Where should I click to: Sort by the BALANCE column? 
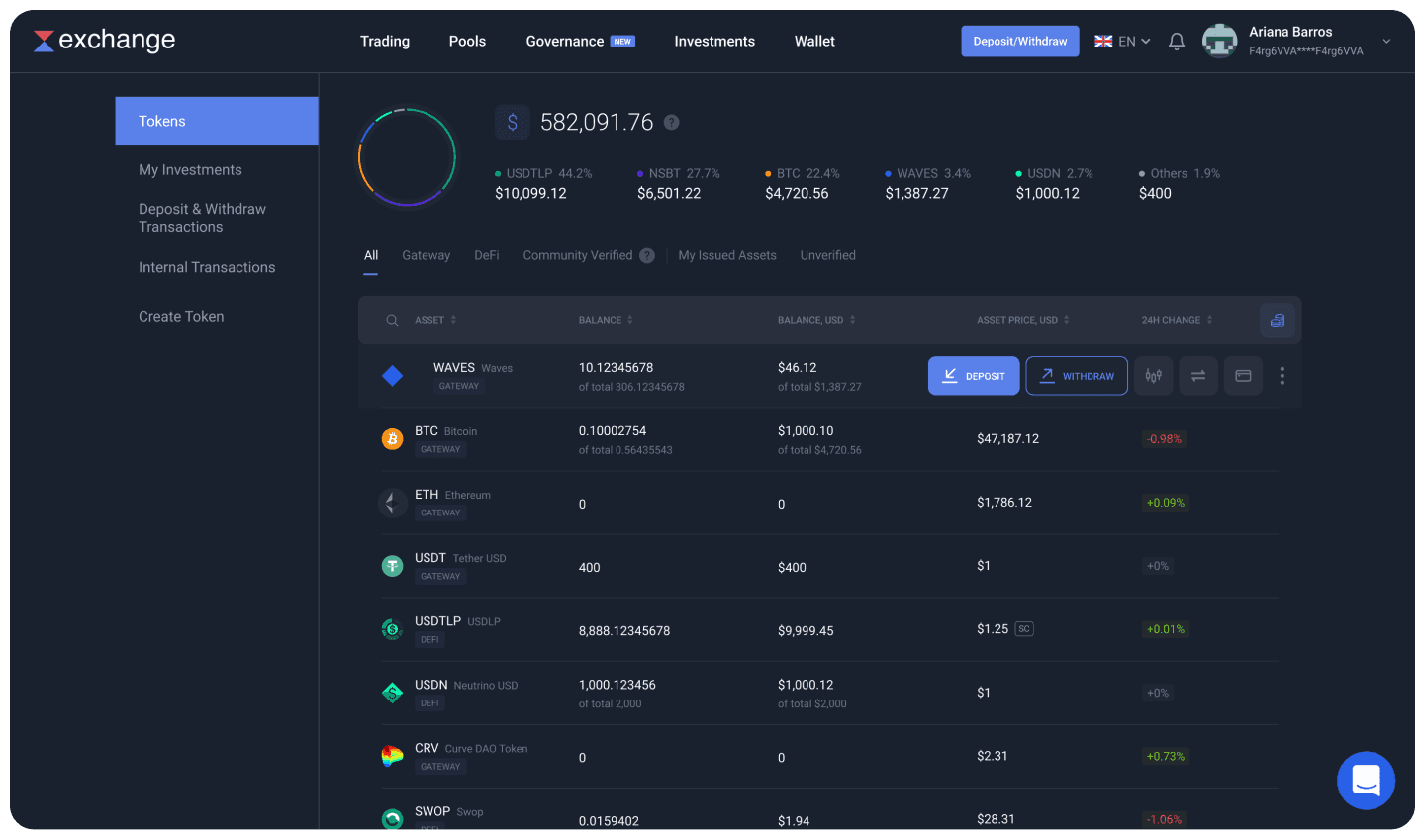606,320
